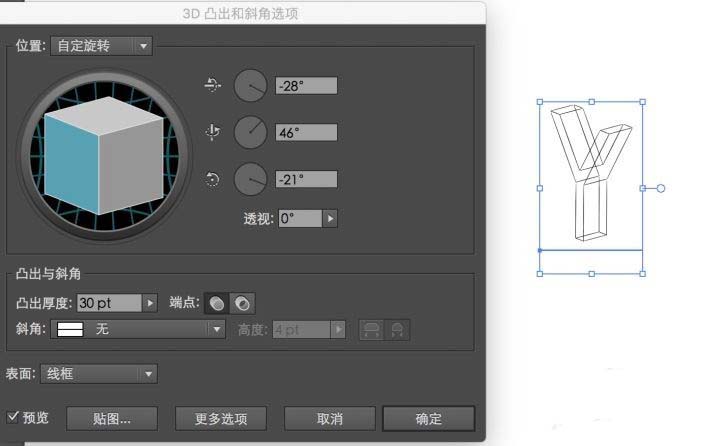Open the 高度 height slider arrow

pyautogui.click(x=338, y=330)
